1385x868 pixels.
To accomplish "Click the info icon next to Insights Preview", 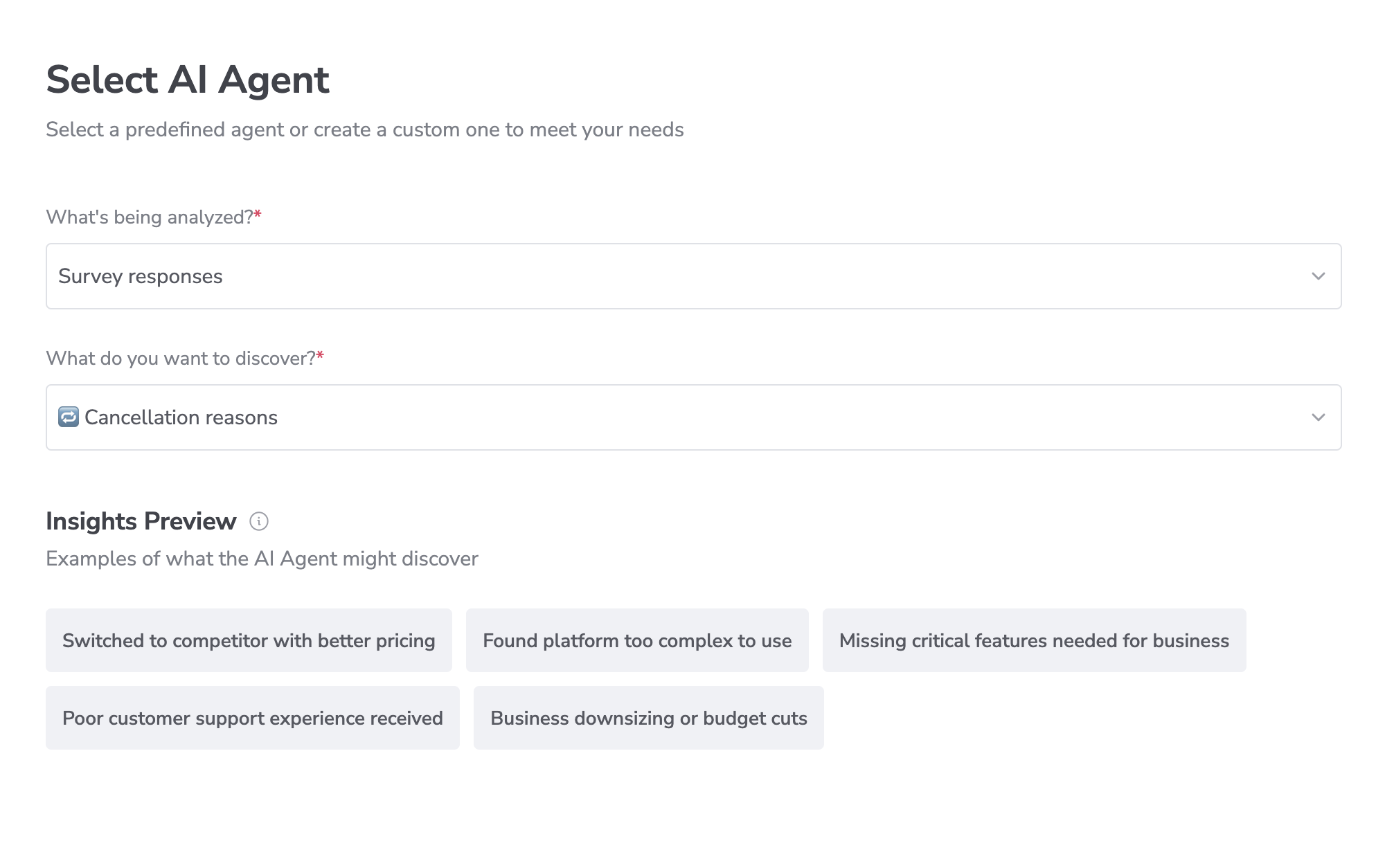I will pos(259,522).
